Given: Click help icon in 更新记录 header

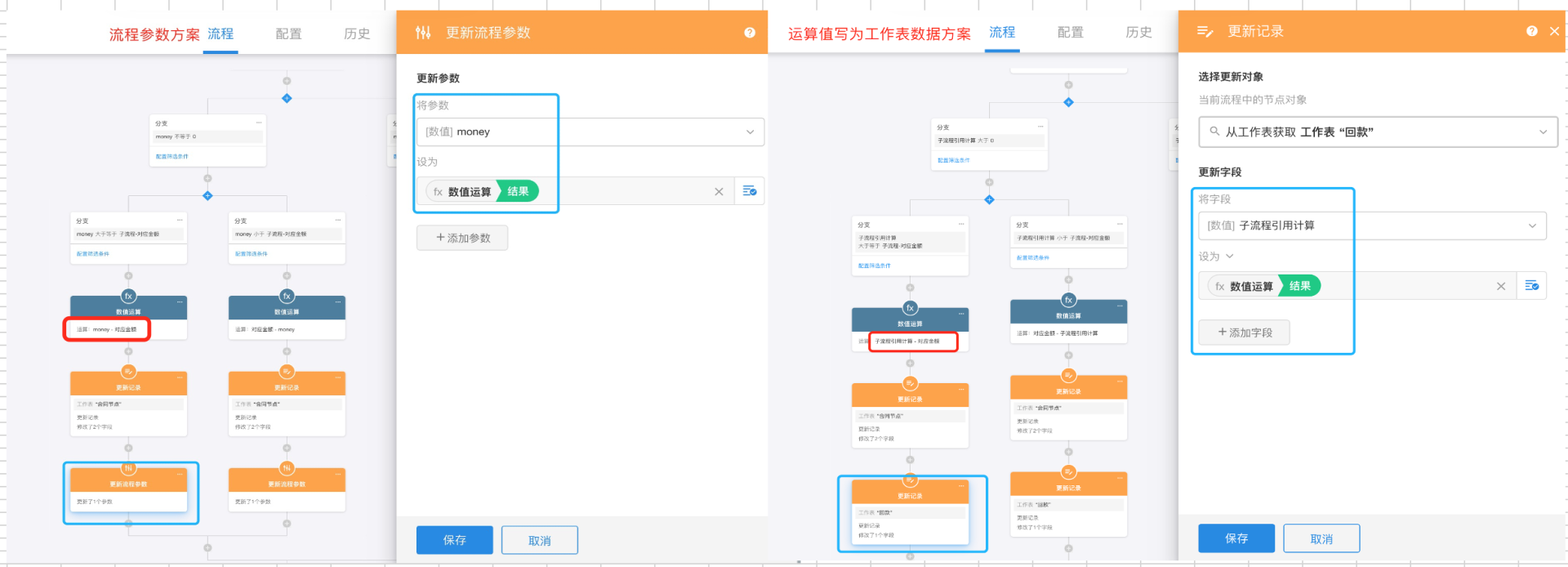Looking at the screenshot, I should point(1531,31).
